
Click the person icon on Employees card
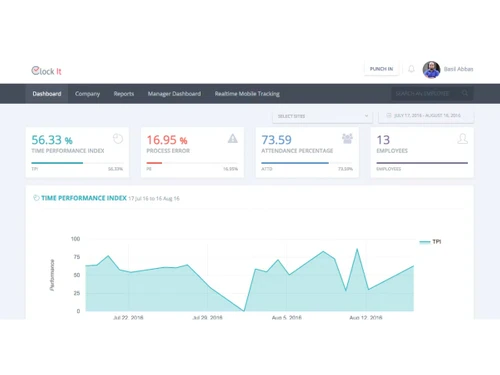[462, 139]
